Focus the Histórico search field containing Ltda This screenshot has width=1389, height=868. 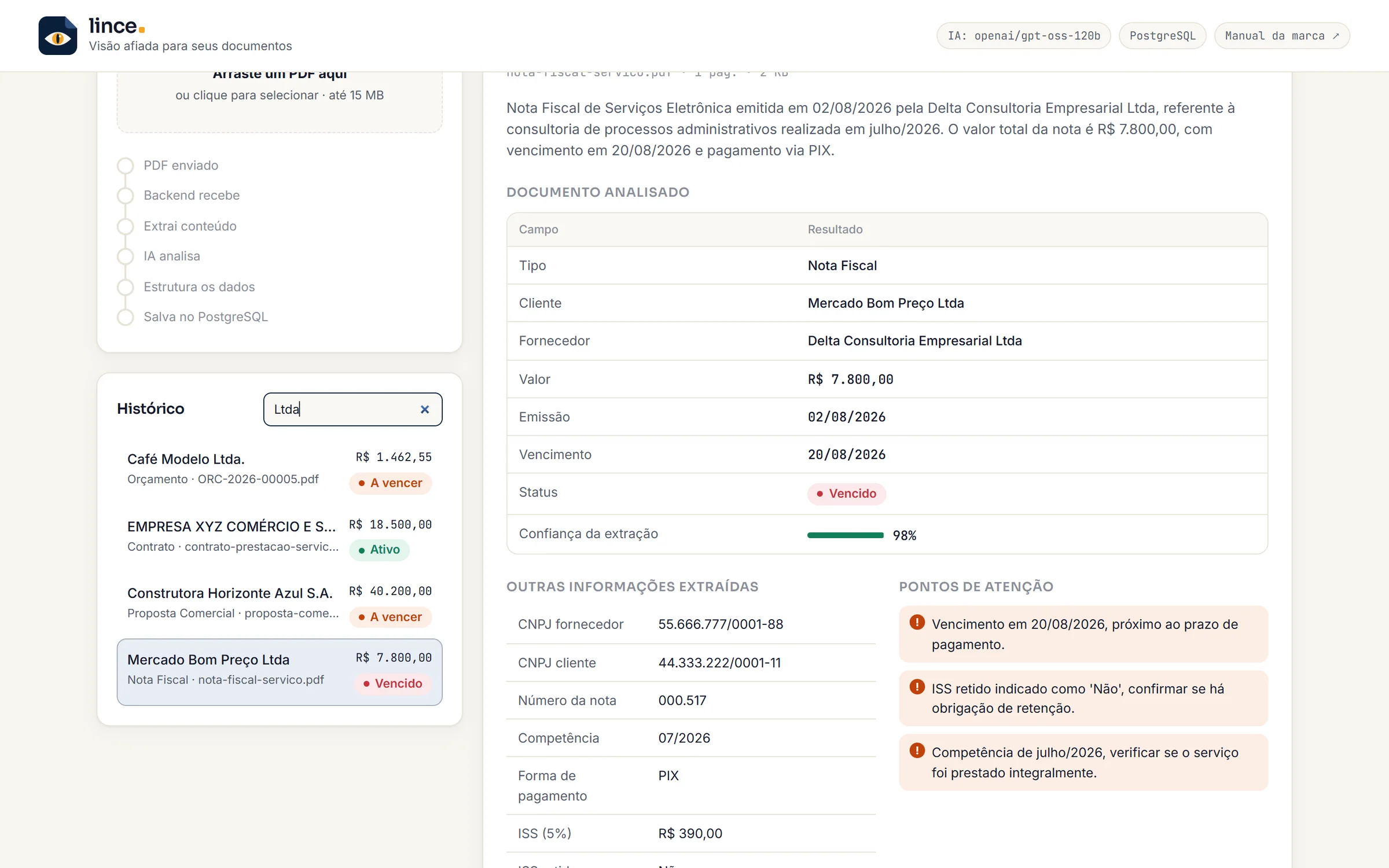coord(352,410)
